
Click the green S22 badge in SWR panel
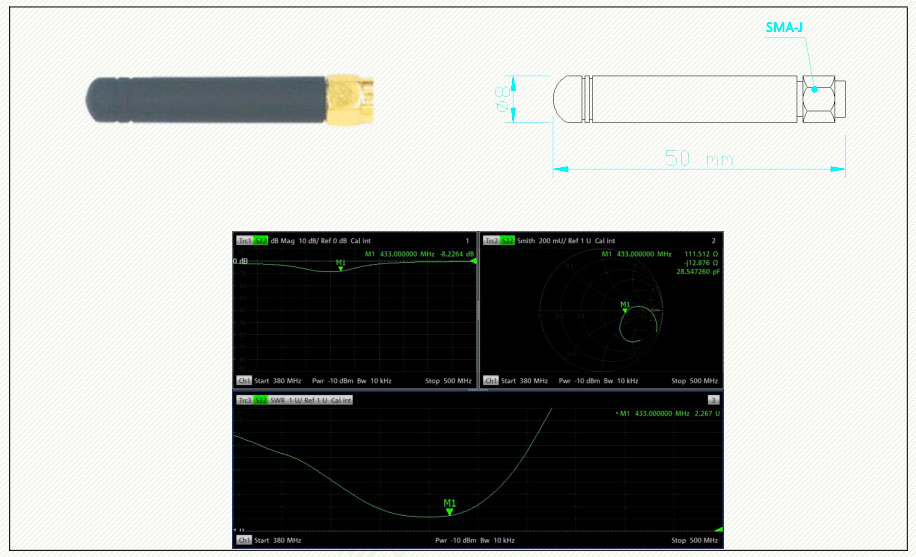tap(260, 400)
